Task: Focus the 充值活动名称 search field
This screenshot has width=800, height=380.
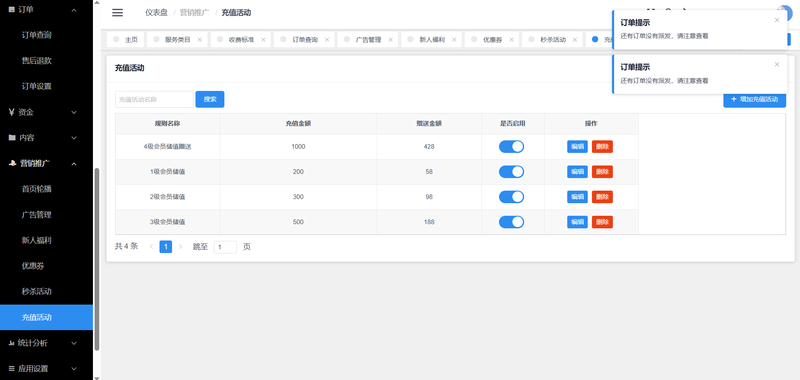Action: pyautogui.click(x=154, y=99)
